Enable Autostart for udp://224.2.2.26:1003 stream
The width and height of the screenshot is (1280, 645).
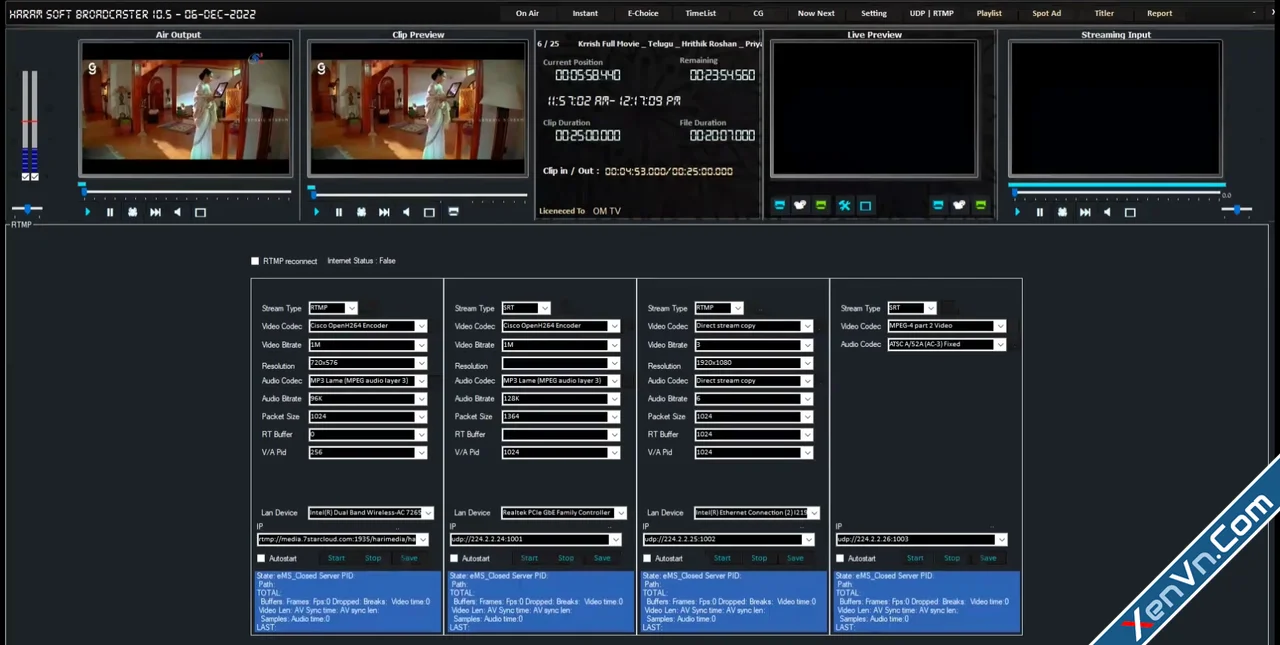point(840,558)
